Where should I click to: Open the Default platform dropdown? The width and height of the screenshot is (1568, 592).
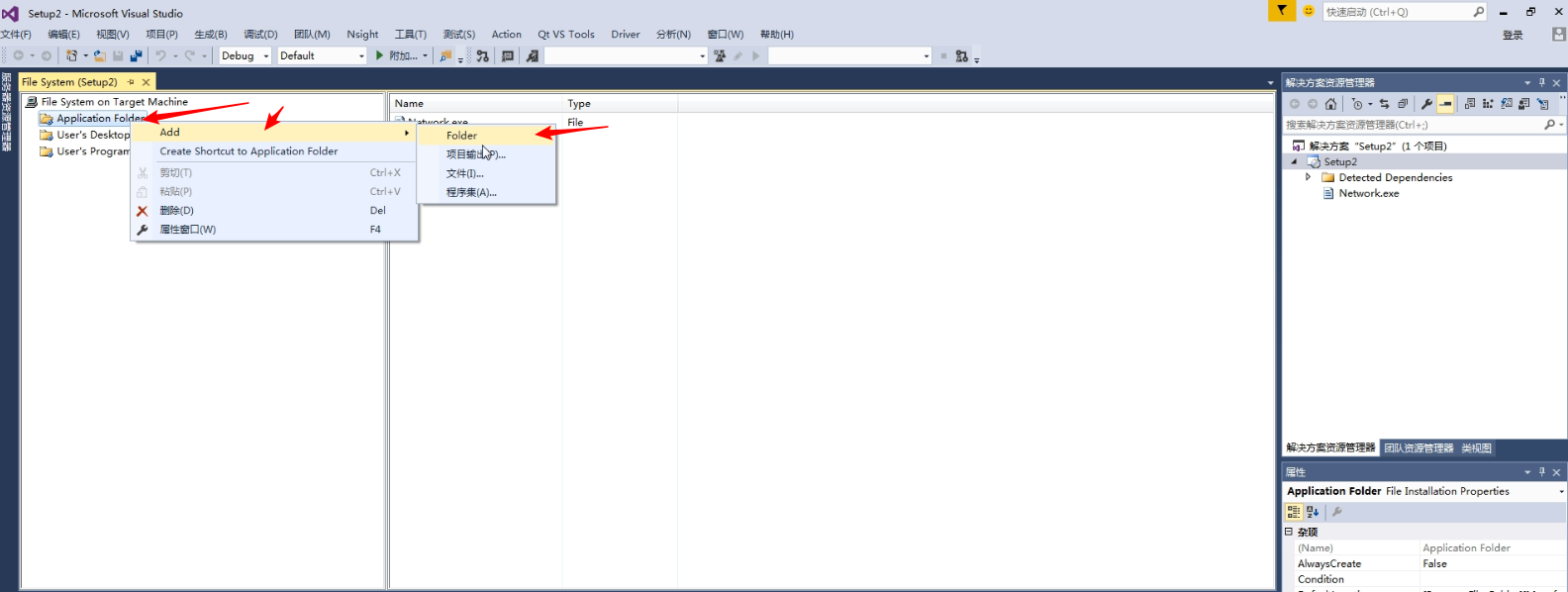322,56
